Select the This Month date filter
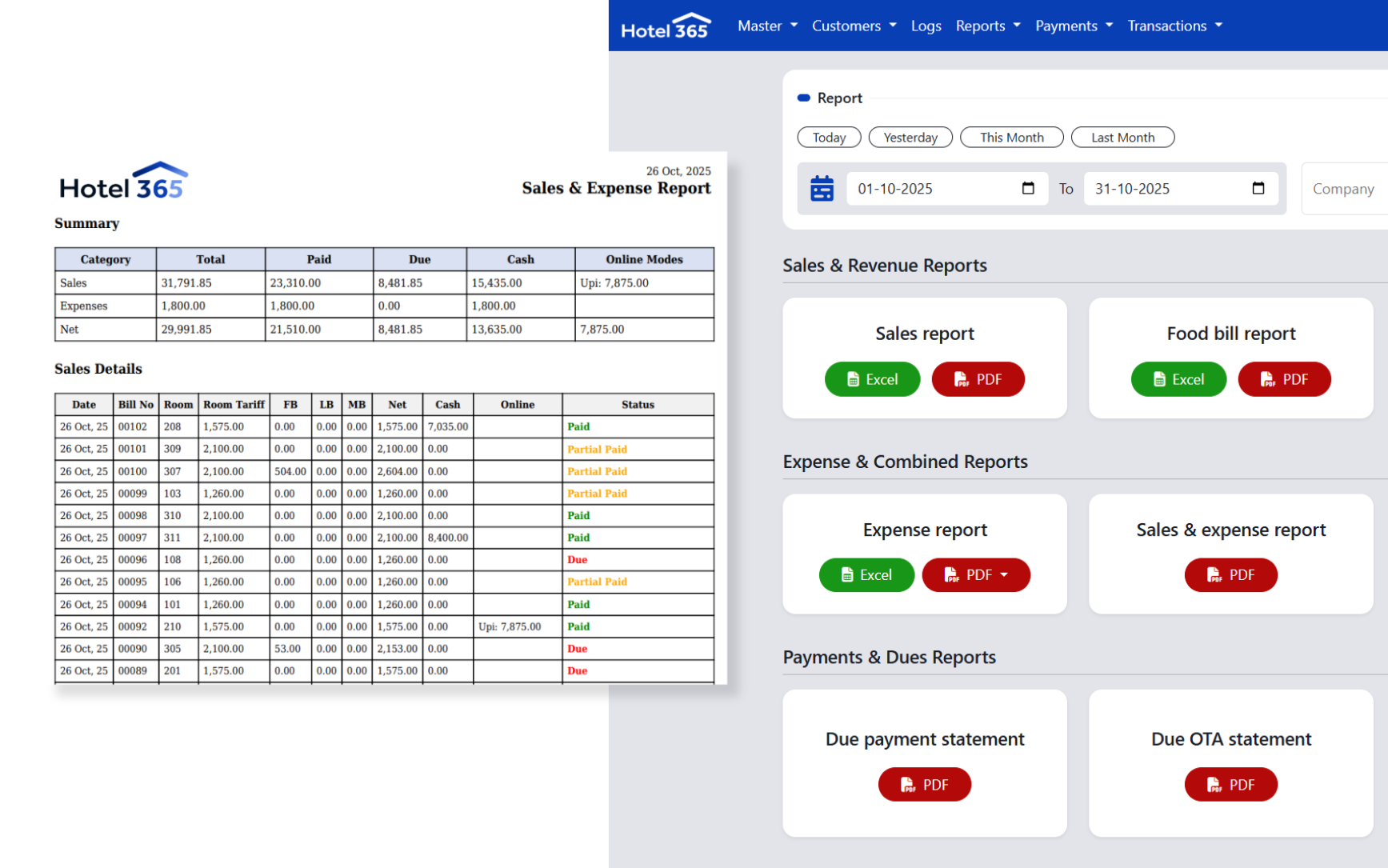The width and height of the screenshot is (1388, 868). pos(1011,138)
